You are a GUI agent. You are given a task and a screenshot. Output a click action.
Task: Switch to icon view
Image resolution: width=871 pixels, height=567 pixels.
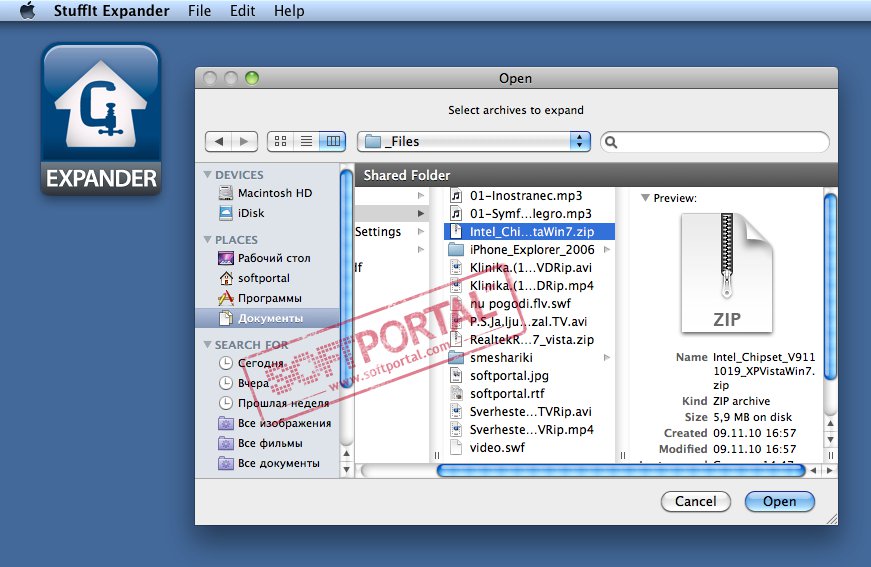pos(281,142)
